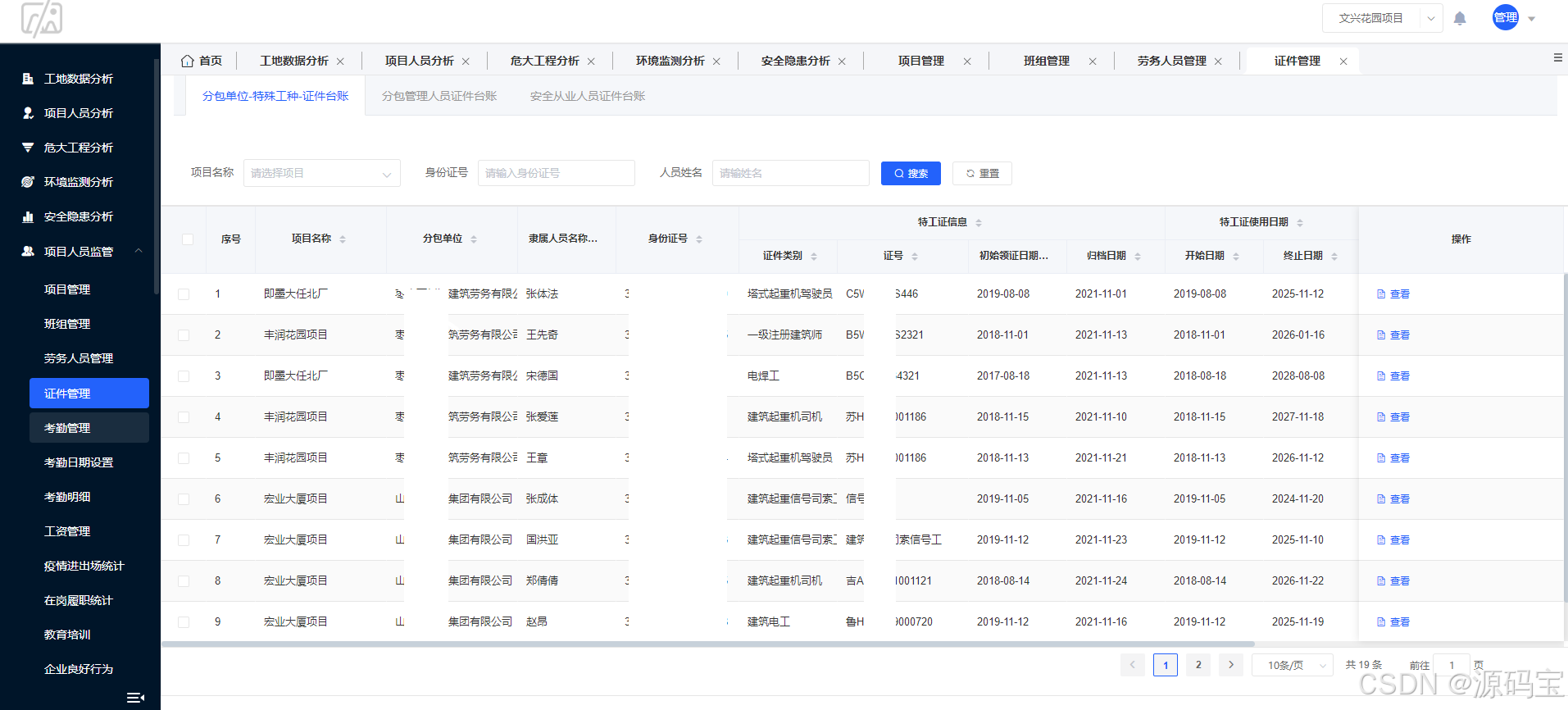Close the 环境监测分析 tab
The width and height of the screenshot is (1568, 710).
(x=716, y=61)
